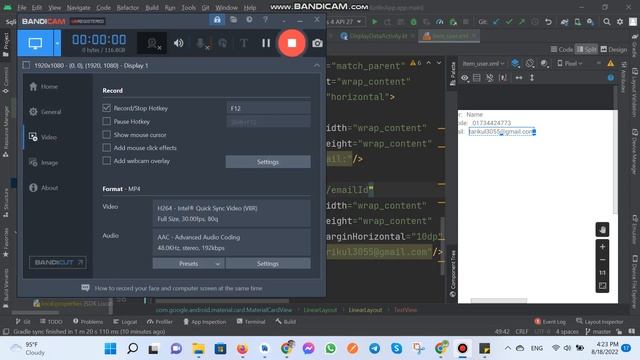Click Git commit checkmark icon
The image size is (640, 360).
pyautogui.click(x=509, y=22)
